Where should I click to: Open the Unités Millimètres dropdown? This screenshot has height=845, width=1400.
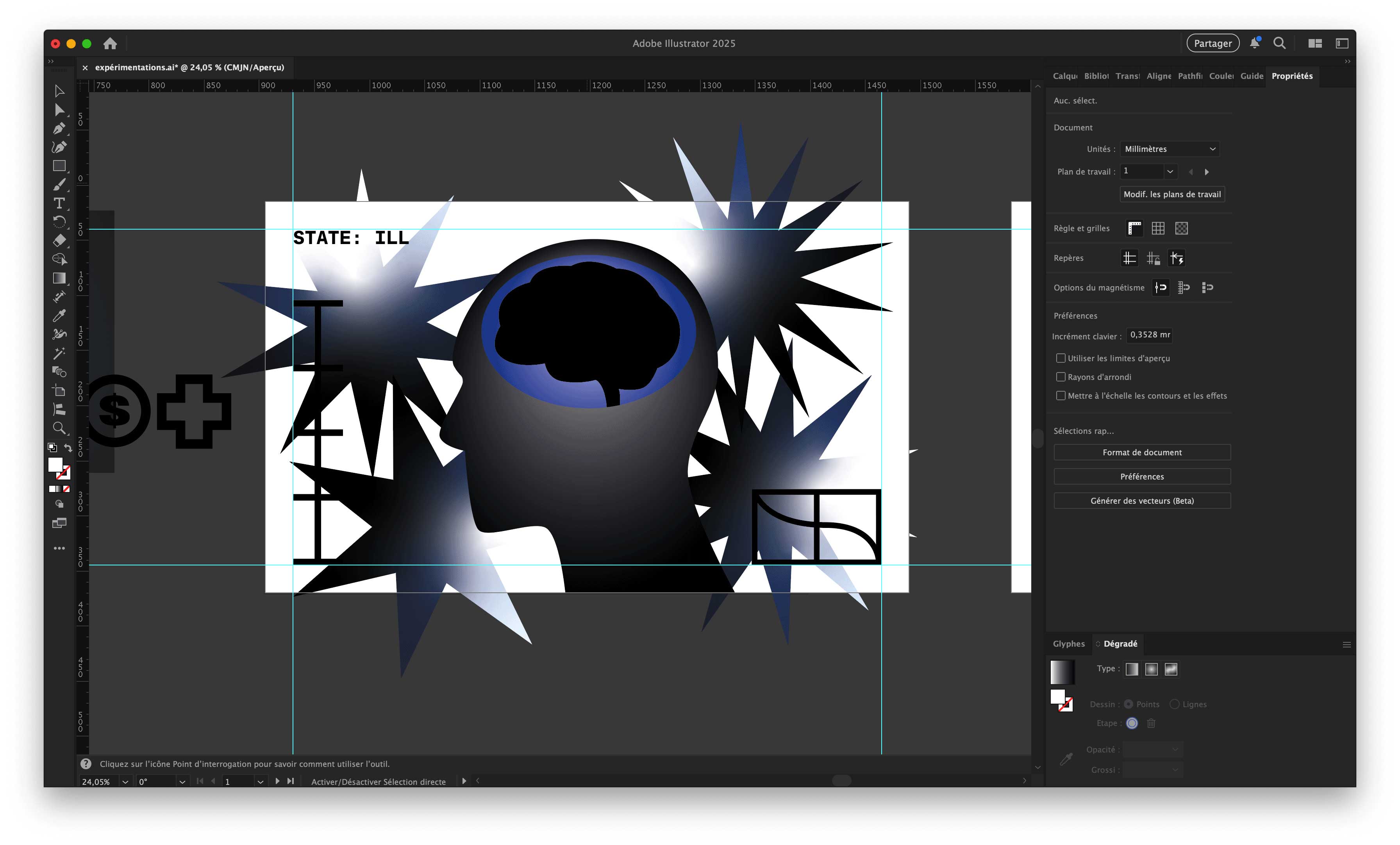pos(1169,149)
